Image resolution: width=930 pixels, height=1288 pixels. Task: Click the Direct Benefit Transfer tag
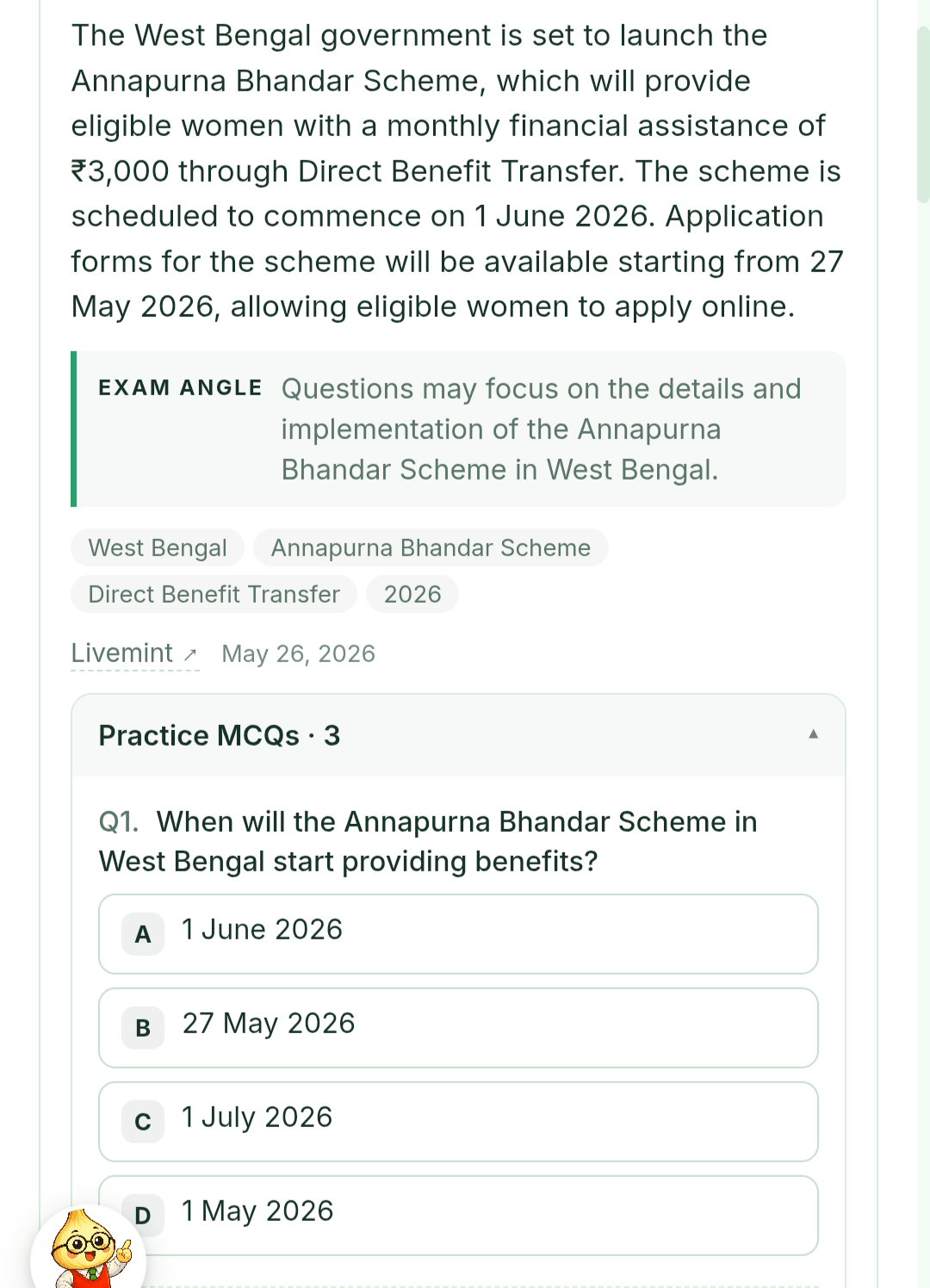pyautogui.click(x=214, y=594)
